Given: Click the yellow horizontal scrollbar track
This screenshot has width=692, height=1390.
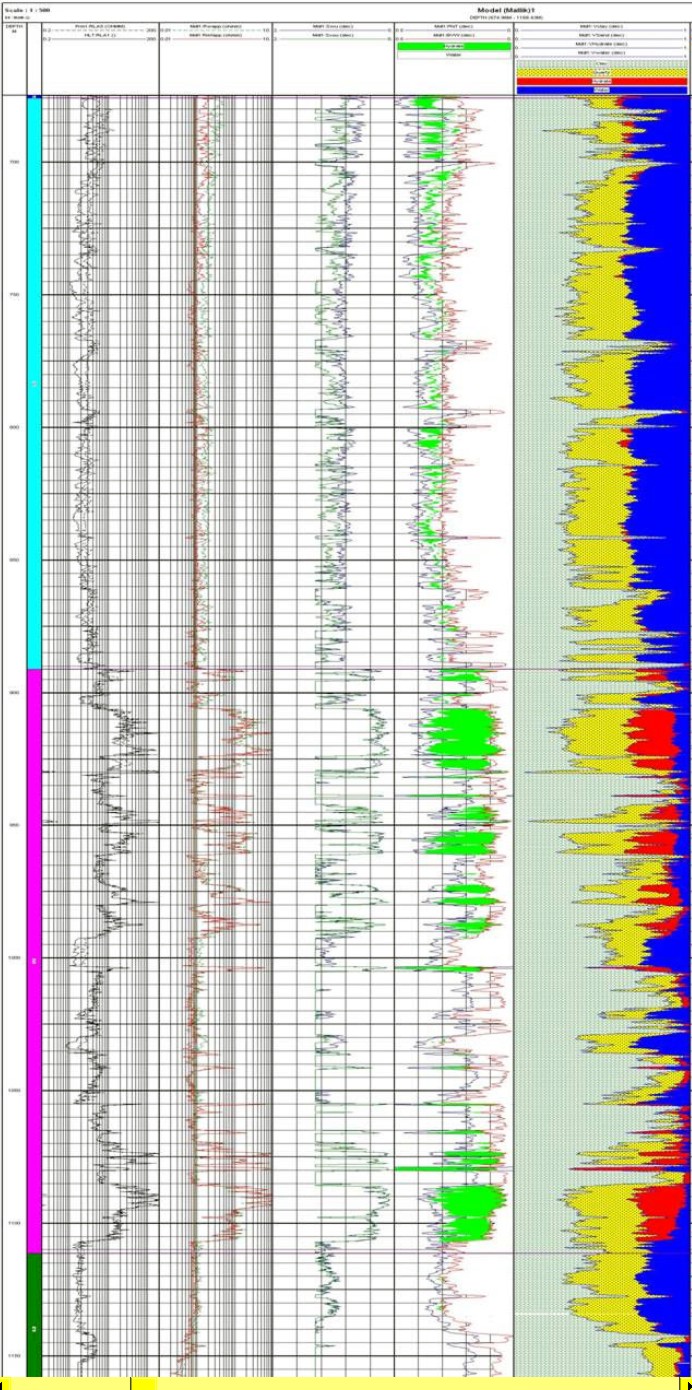Looking at the screenshot, I should 400,1384.
